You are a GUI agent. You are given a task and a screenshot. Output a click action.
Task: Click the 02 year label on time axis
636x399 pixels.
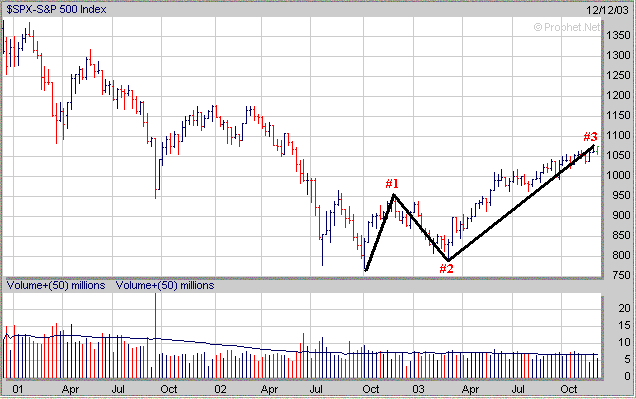(x=220, y=389)
